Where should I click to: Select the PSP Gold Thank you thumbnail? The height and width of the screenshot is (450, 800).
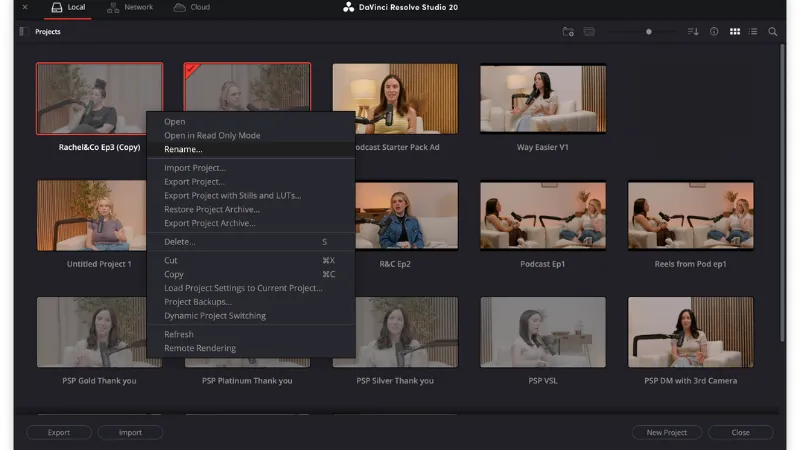coord(92,332)
